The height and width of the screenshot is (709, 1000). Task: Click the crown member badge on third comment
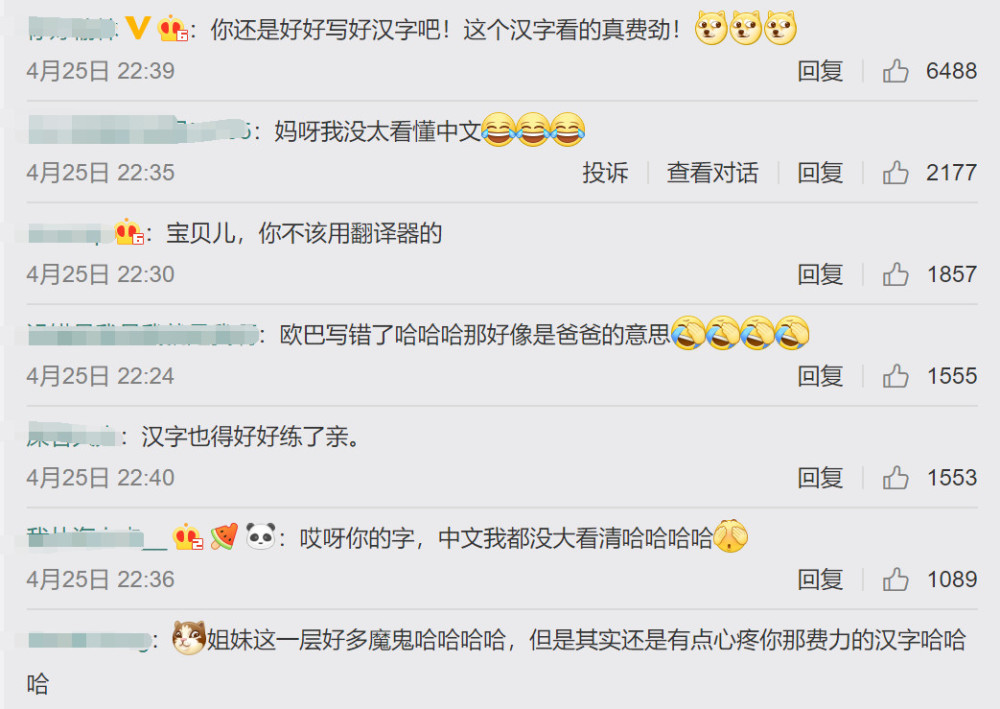pos(129,232)
